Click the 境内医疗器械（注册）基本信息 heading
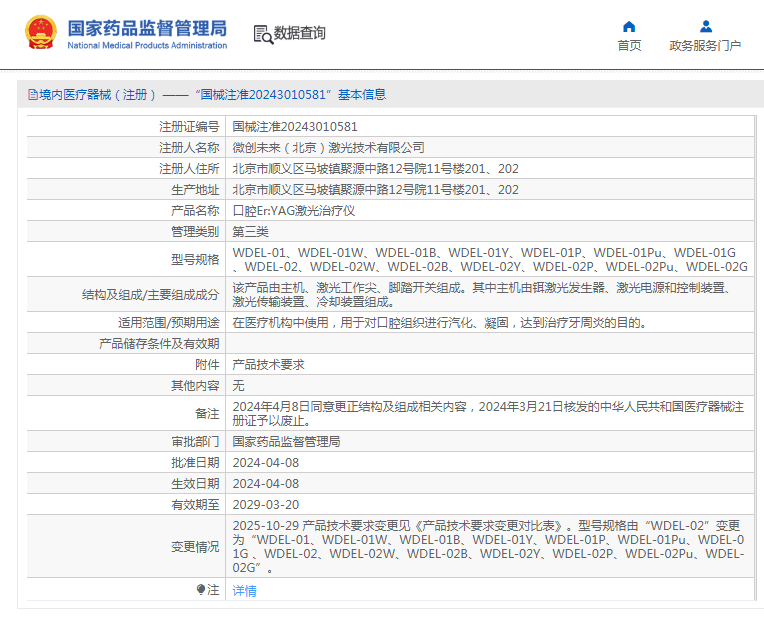This screenshot has height=617, width=764. click(x=208, y=95)
